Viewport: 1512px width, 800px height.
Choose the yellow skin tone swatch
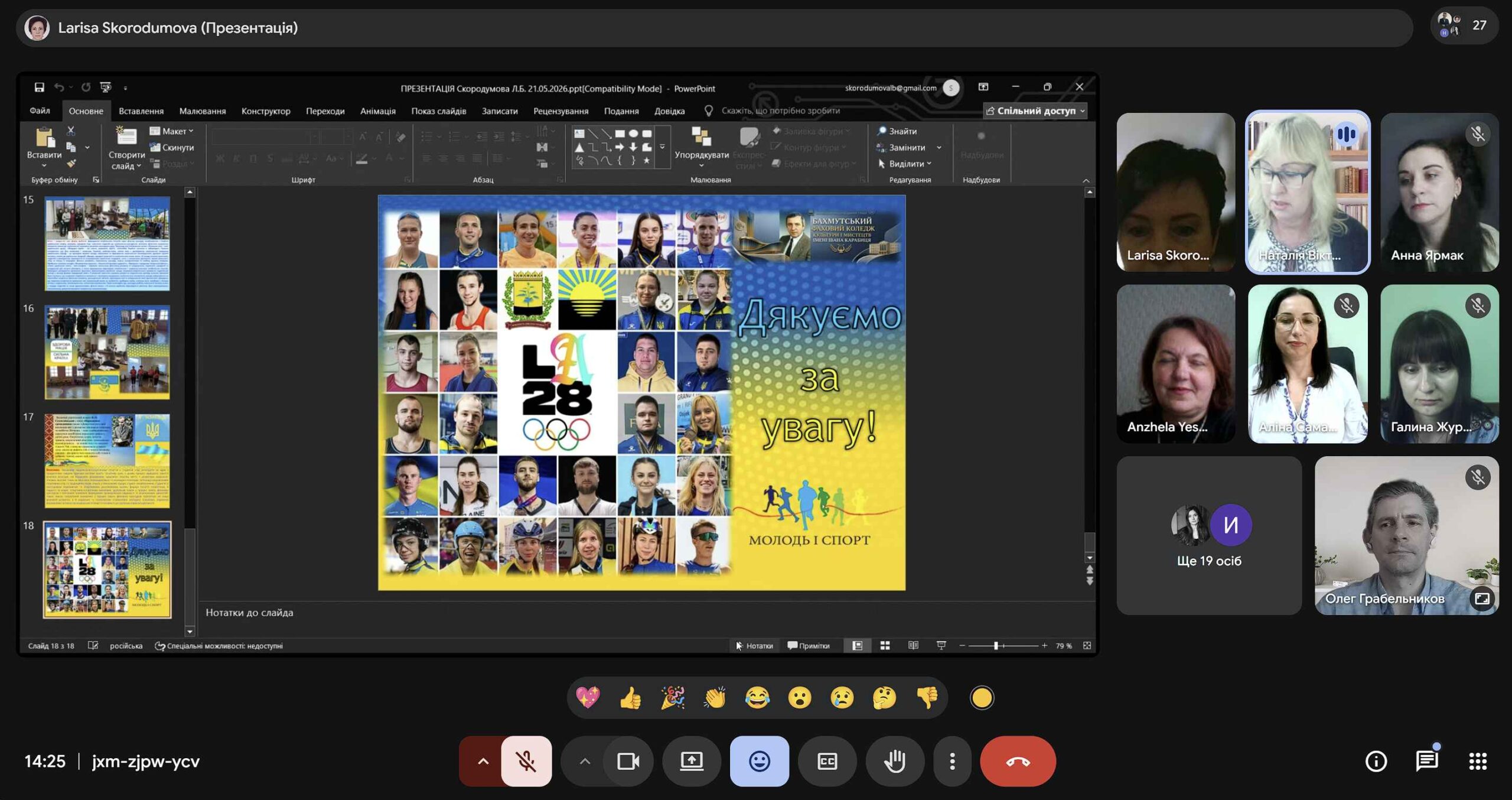982,698
